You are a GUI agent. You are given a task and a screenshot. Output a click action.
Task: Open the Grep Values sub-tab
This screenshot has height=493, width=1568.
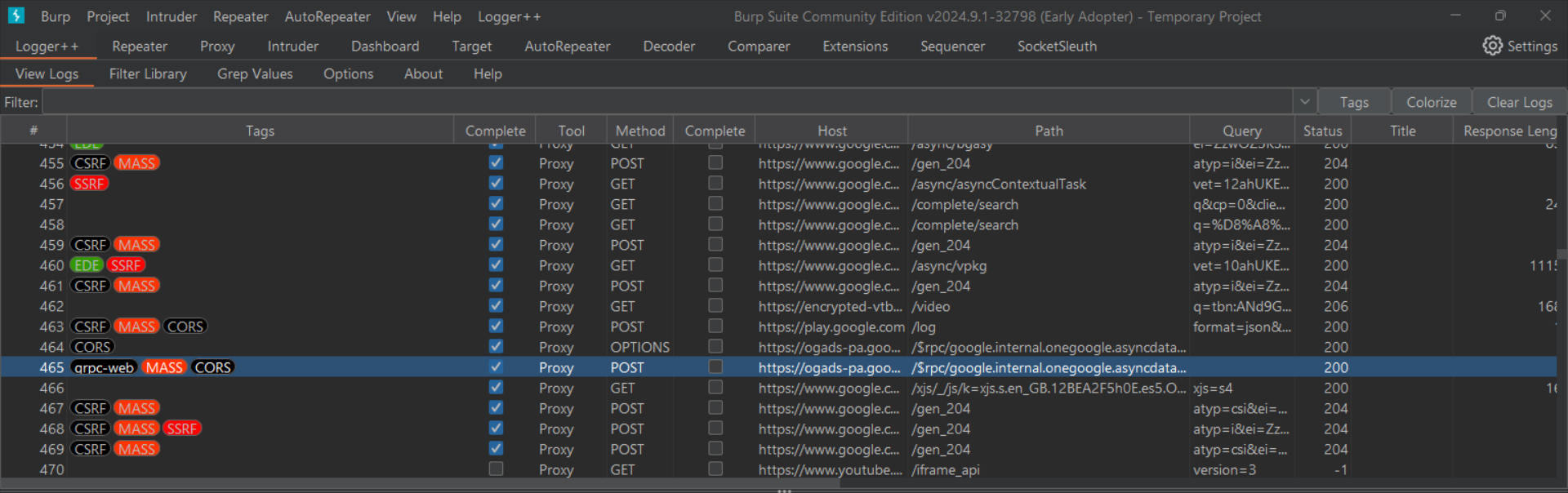(x=255, y=73)
